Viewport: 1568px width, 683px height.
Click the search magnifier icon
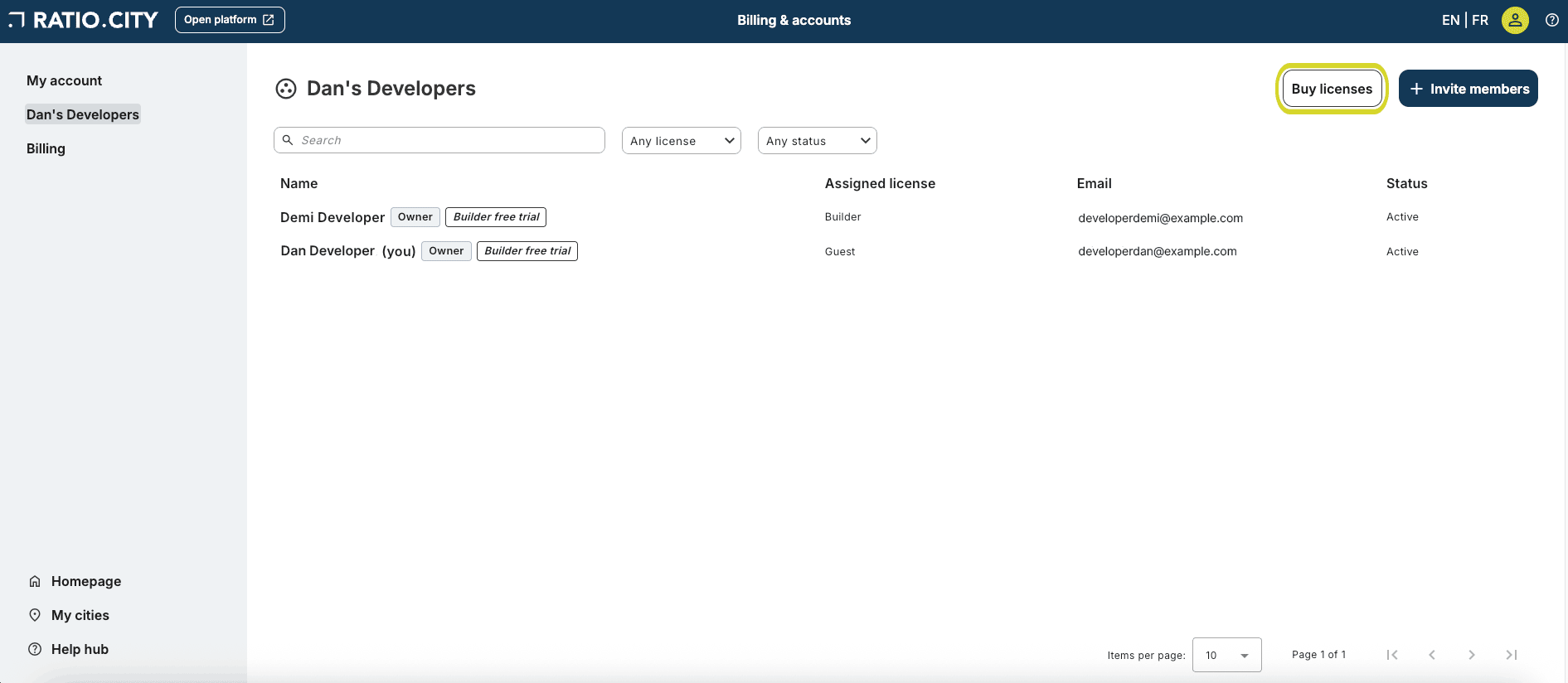pyautogui.click(x=288, y=140)
